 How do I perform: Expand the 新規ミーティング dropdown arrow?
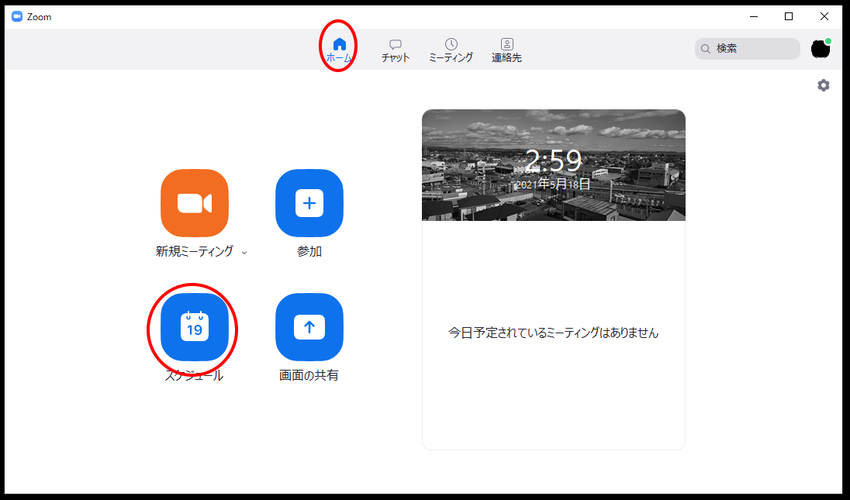[x=244, y=253]
